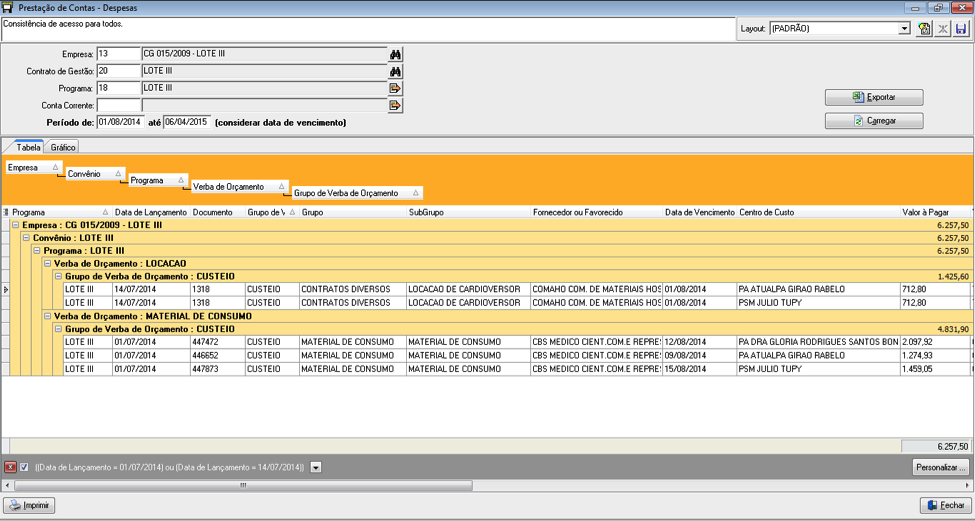The height and width of the screenshot is (521, 975).
Task: Select the document 447873 cell
Action: [x=218, y=369]
